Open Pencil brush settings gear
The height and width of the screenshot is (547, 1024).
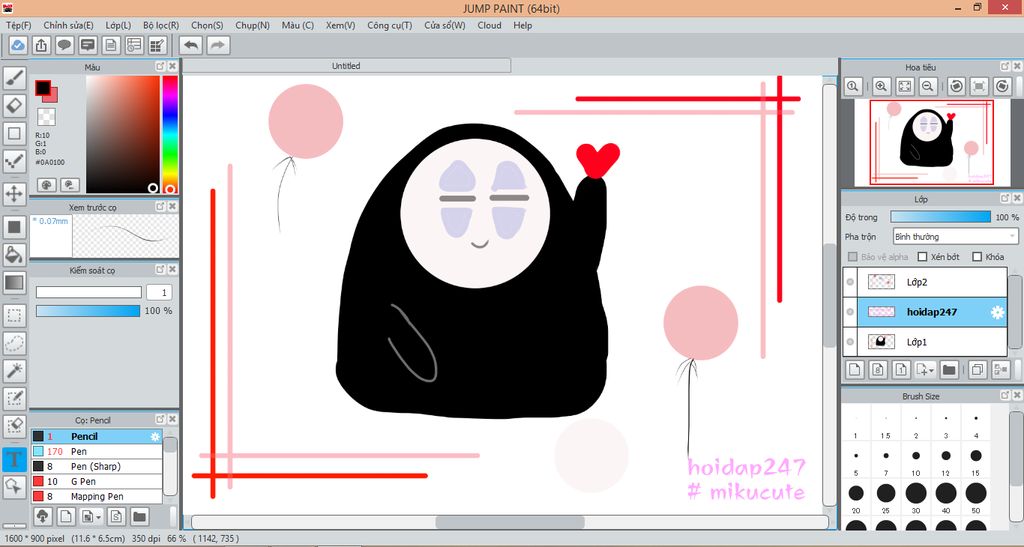click(155, 437)
